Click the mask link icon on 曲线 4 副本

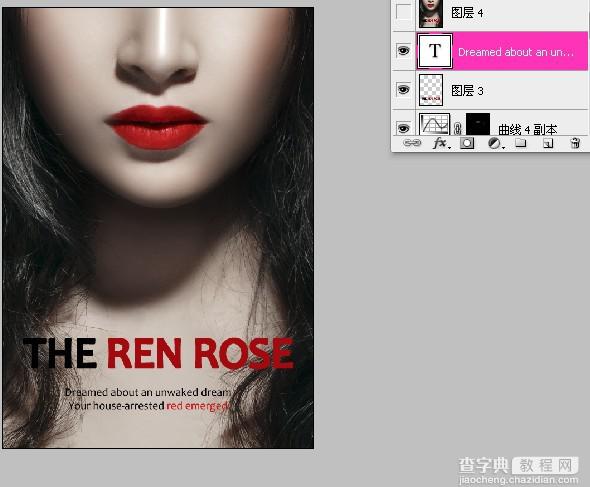point(458,128)
